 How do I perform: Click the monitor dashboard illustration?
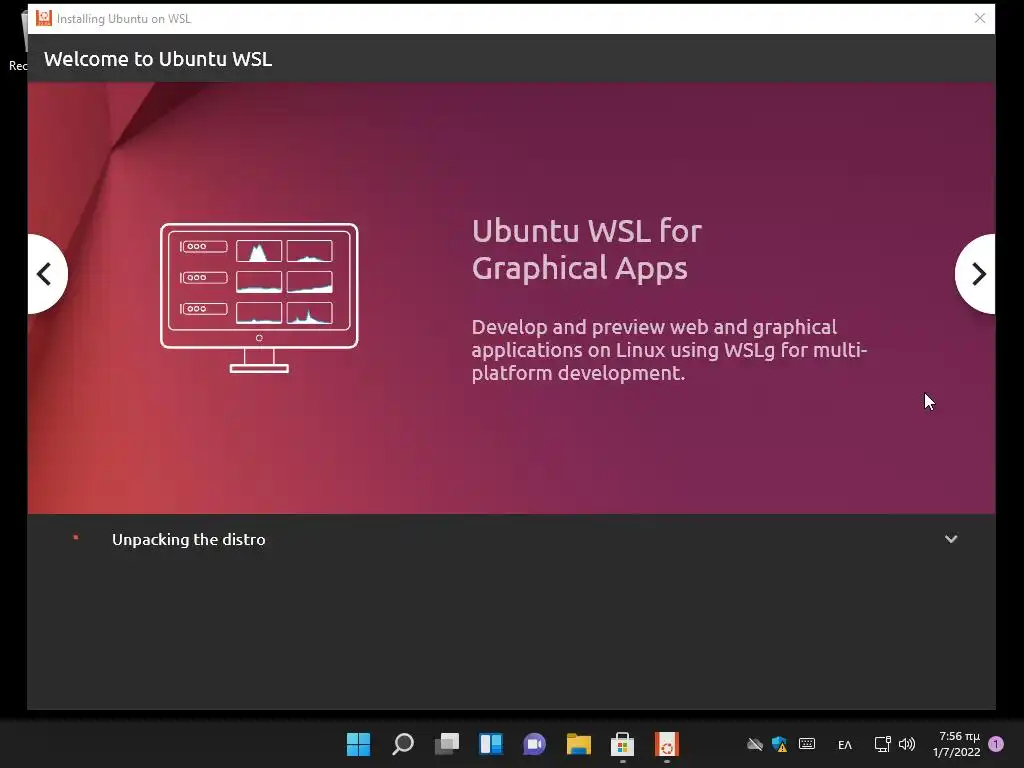pos(259,298)
